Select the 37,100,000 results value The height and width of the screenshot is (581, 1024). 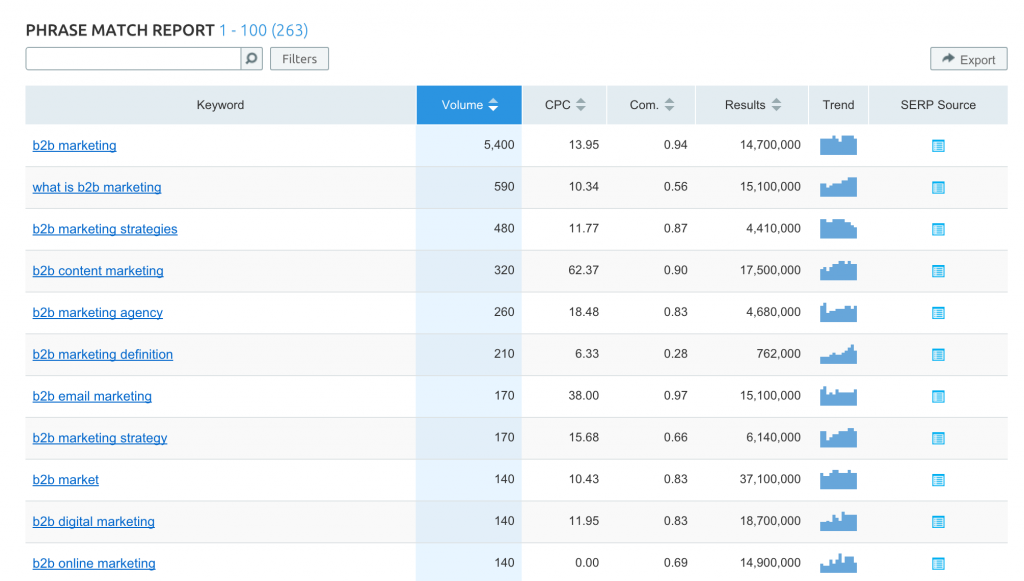pyautogui.click(x=770, y=479)
